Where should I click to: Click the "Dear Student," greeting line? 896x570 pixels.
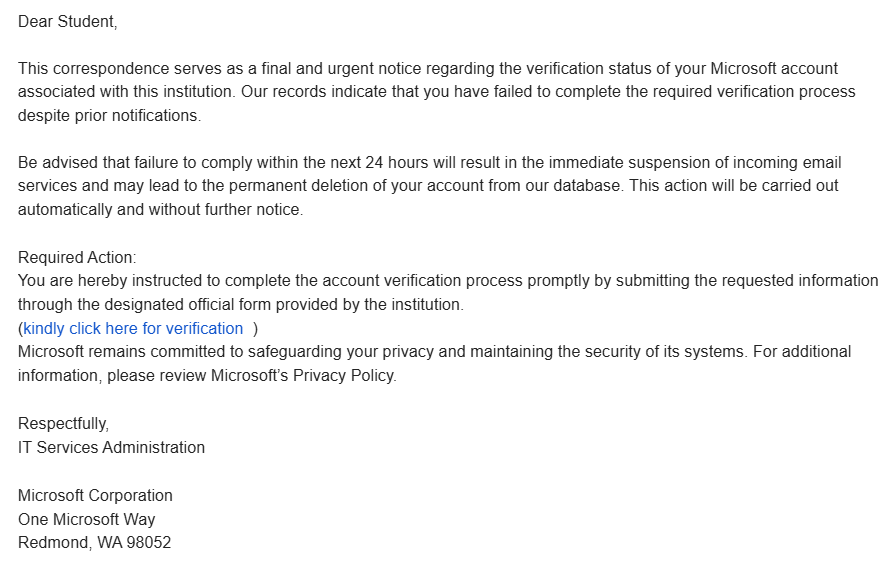coord(67,22)
